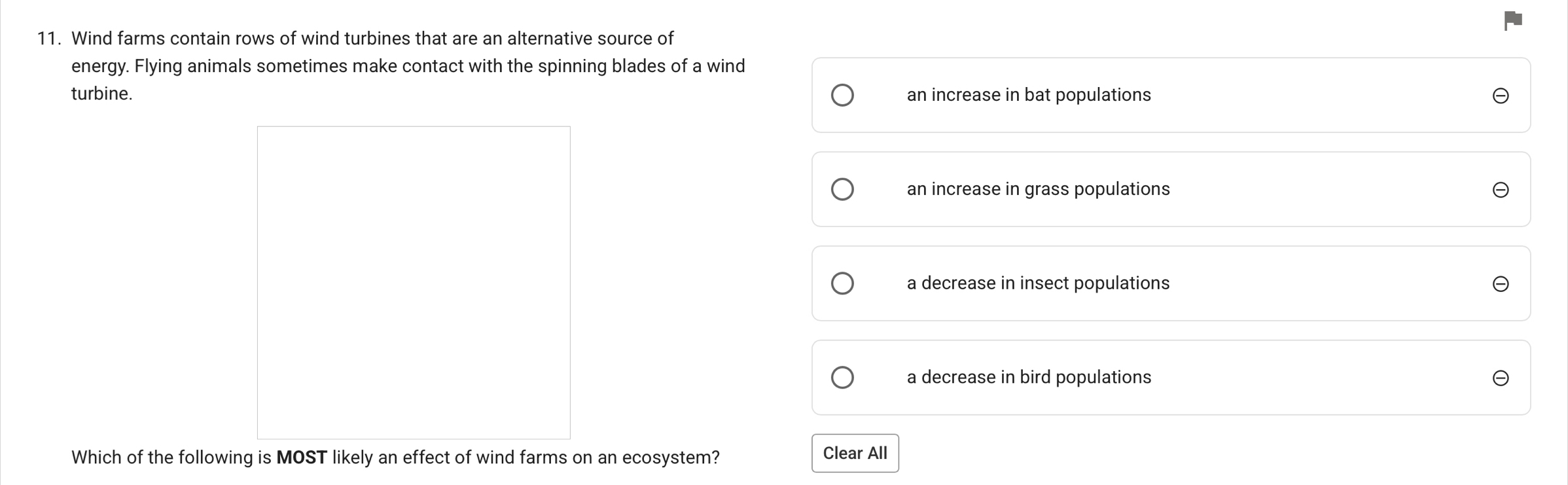Select radio button for increase in bat populations

click(842, 95)
